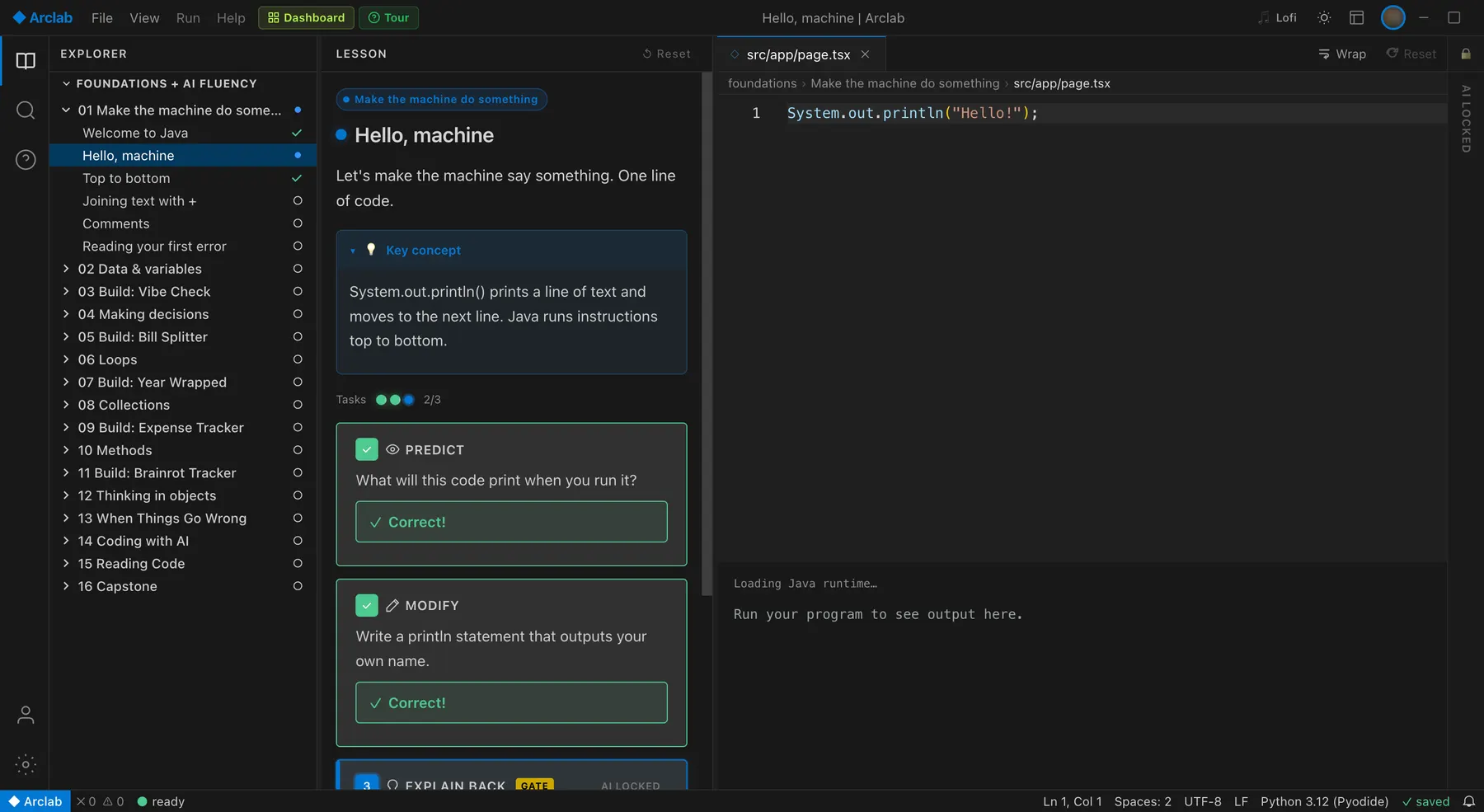Viewport: 1484px width, 812px height.
Task: Open the Welcome to Java lesson
Action: (183, 133)
